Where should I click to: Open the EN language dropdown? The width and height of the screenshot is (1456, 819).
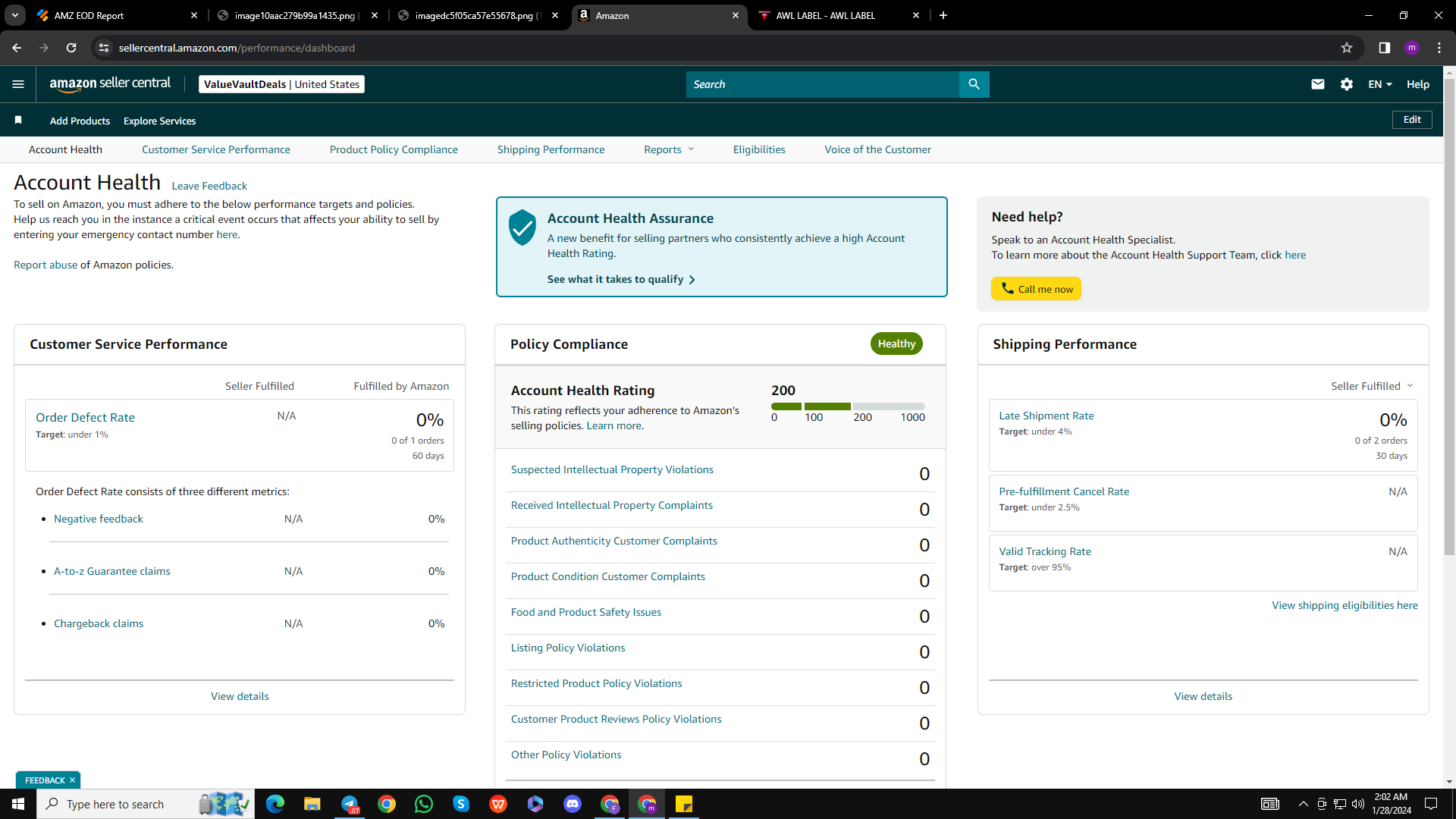(1380, 84)
